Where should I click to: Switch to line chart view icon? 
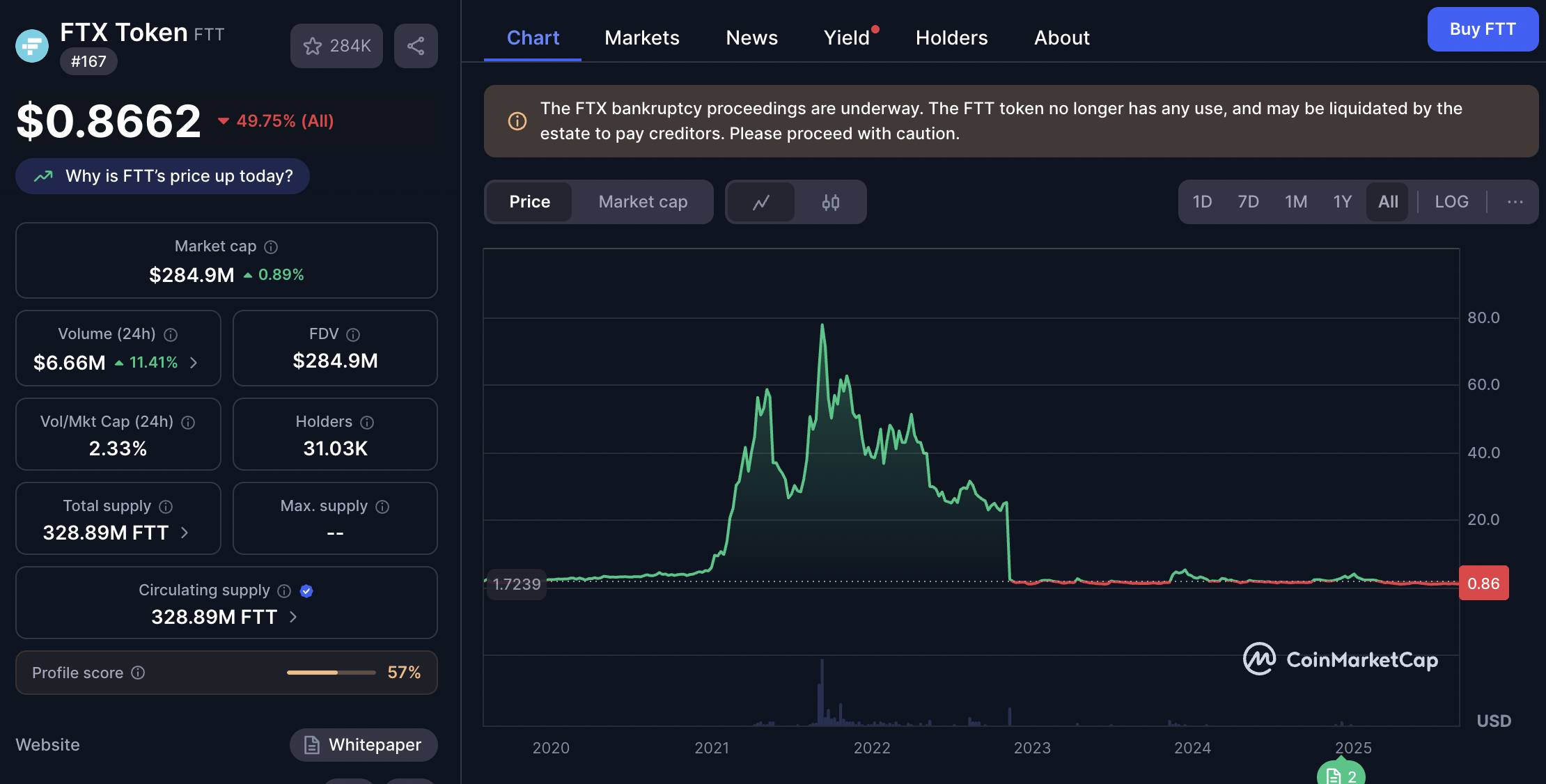coord(761,202)
